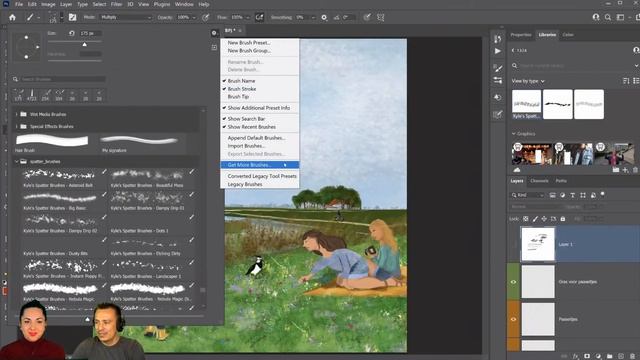Screen dimensions: 640x360
Task: Click search icon in top right toolbar
Action: (x=608, y=17)
